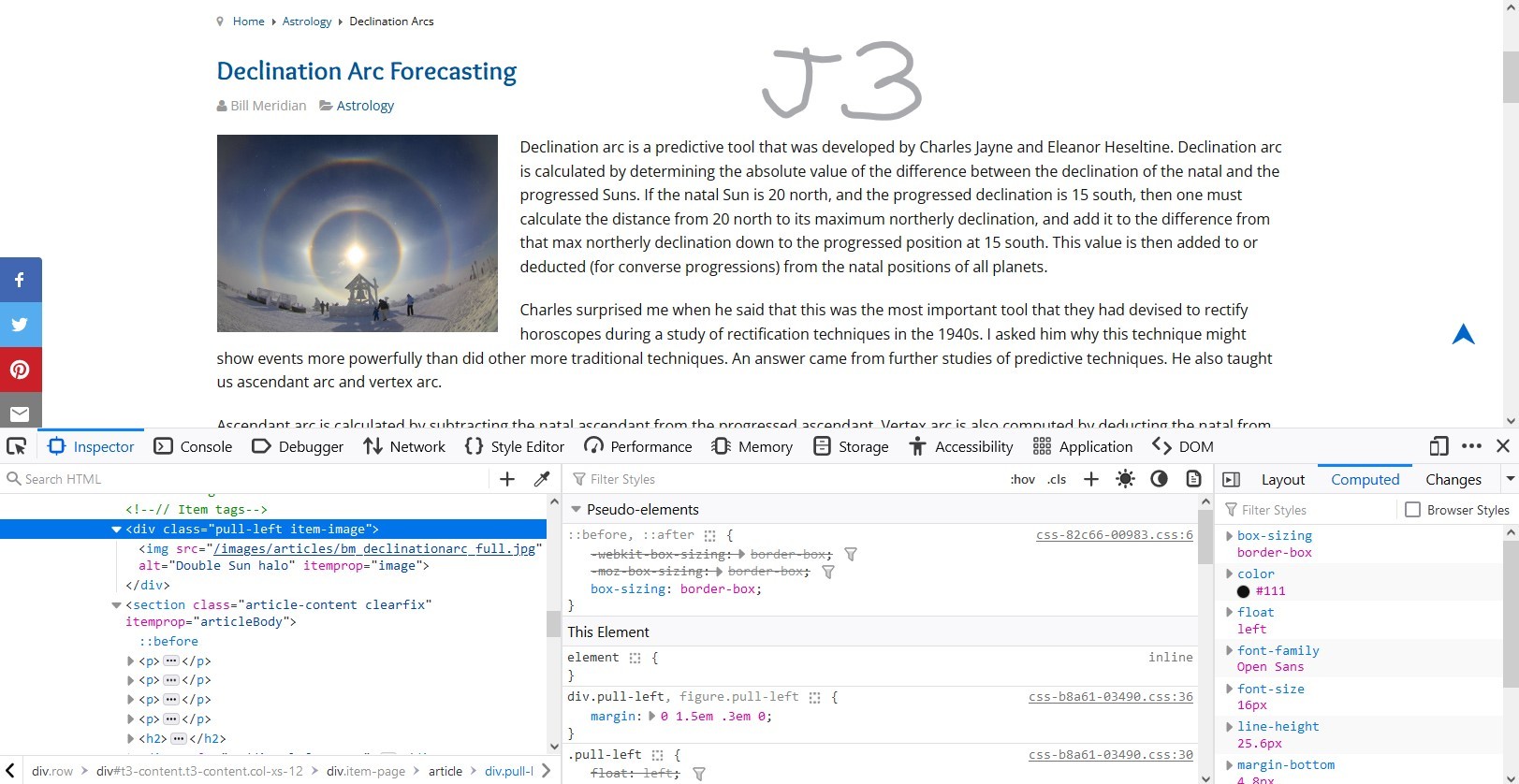This screenshot has width=1519, height=784.
Task: Open the Declination Arc Forecasting title link
Action: [x=367, y=71]
